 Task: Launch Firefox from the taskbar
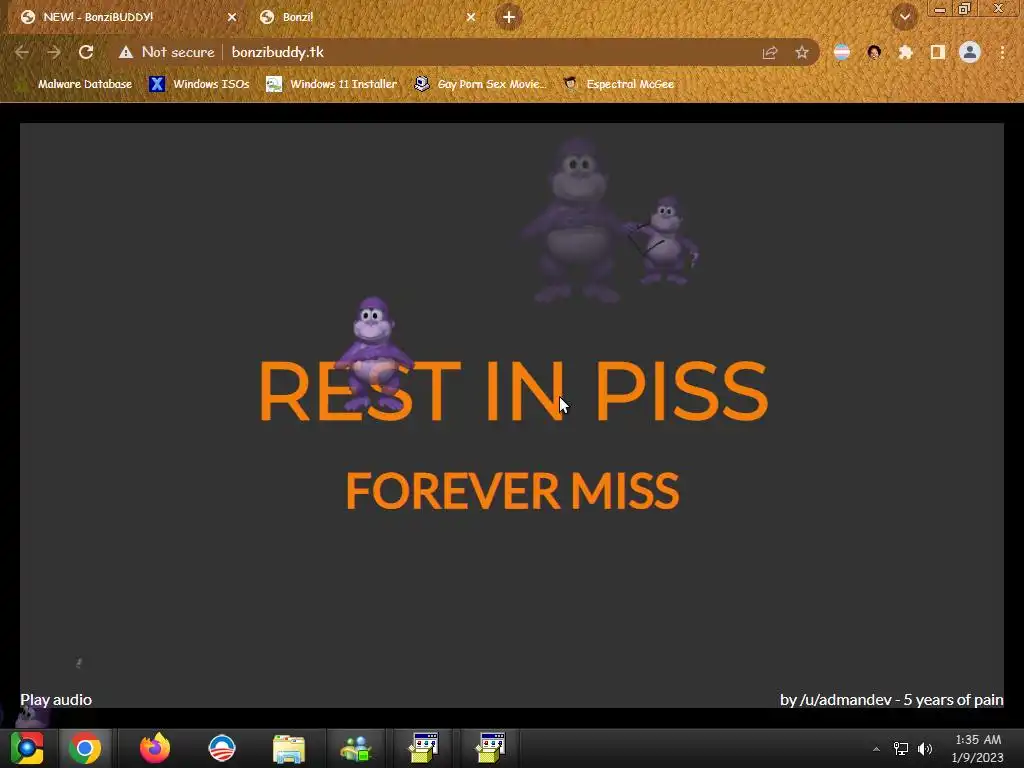(x=155, y=748)
